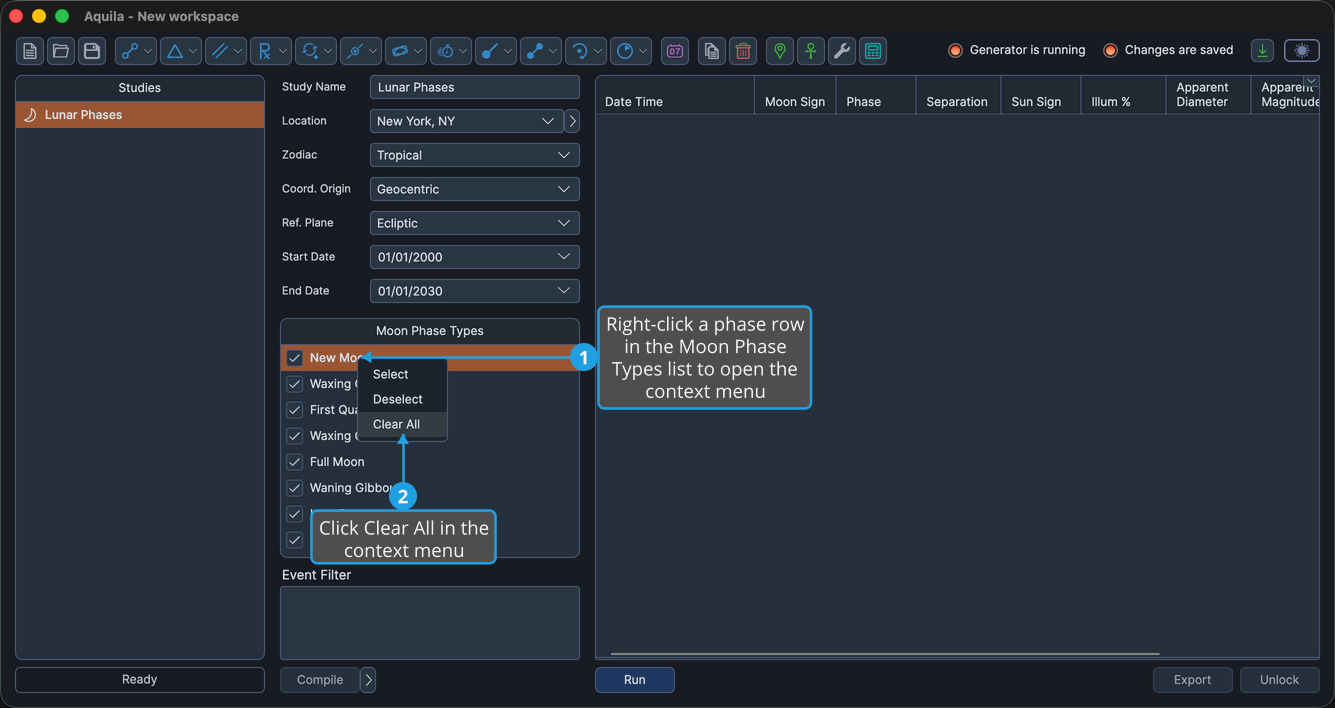Open the Coord. Origin Geocentric dropdown

tap(475, 189)
